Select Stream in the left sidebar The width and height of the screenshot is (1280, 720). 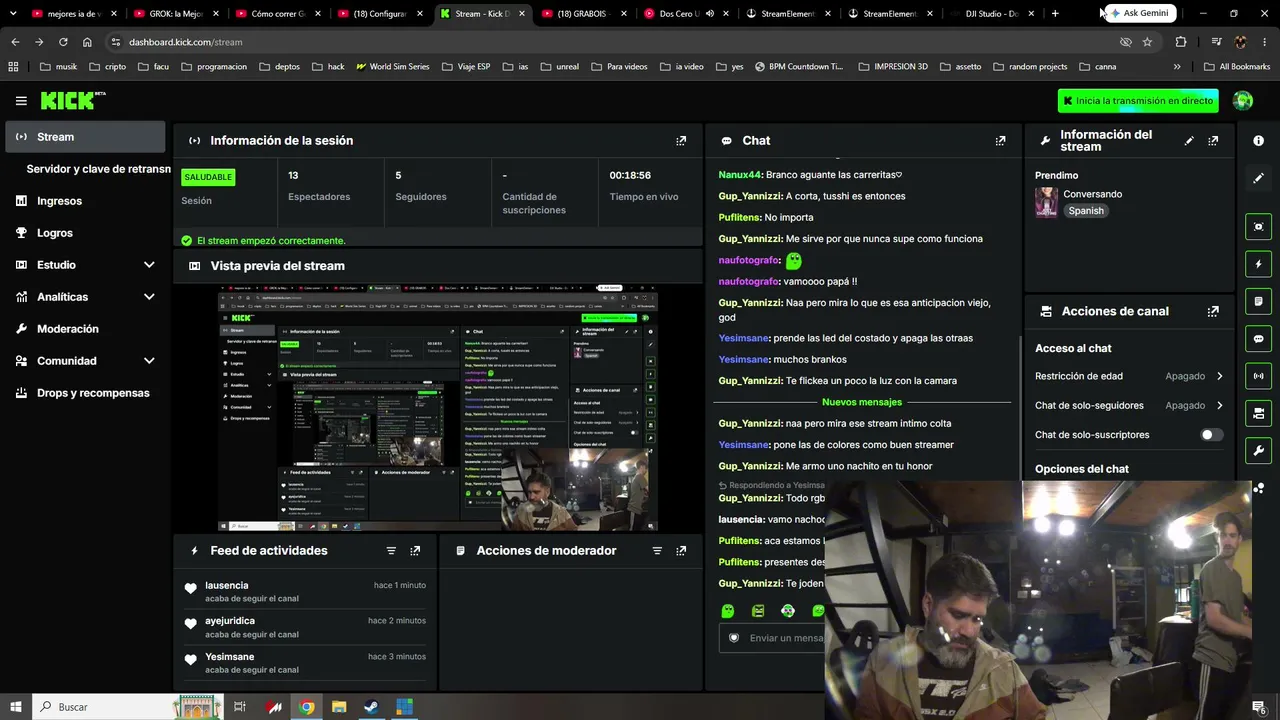[x=85, y=137]
